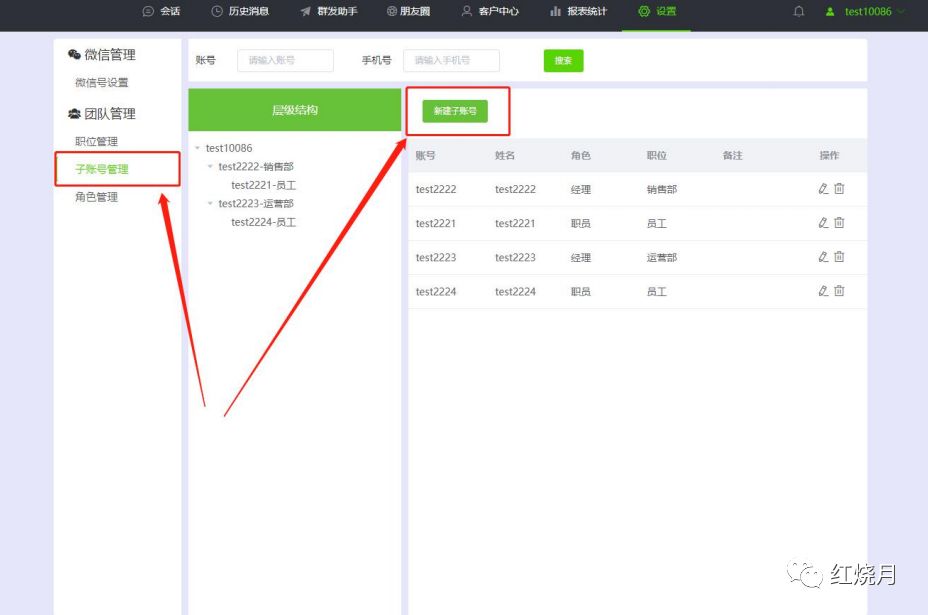Click the 操作 column header
This screenshot has height=615, width=928.
point(829,155)
